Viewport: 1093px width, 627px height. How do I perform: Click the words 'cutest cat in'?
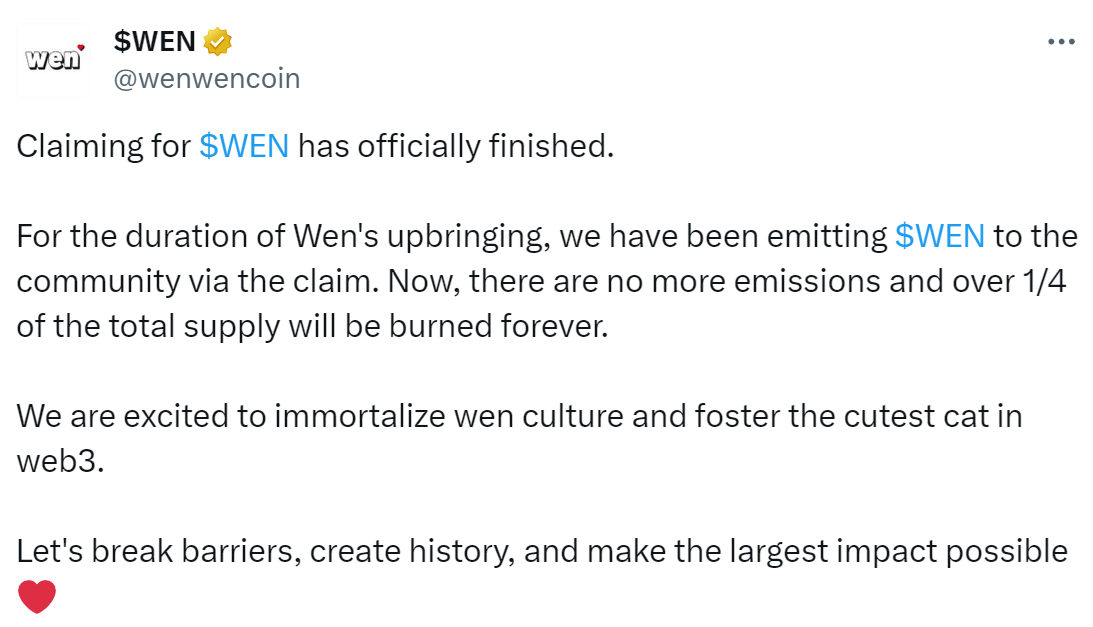tap(933, 416)
